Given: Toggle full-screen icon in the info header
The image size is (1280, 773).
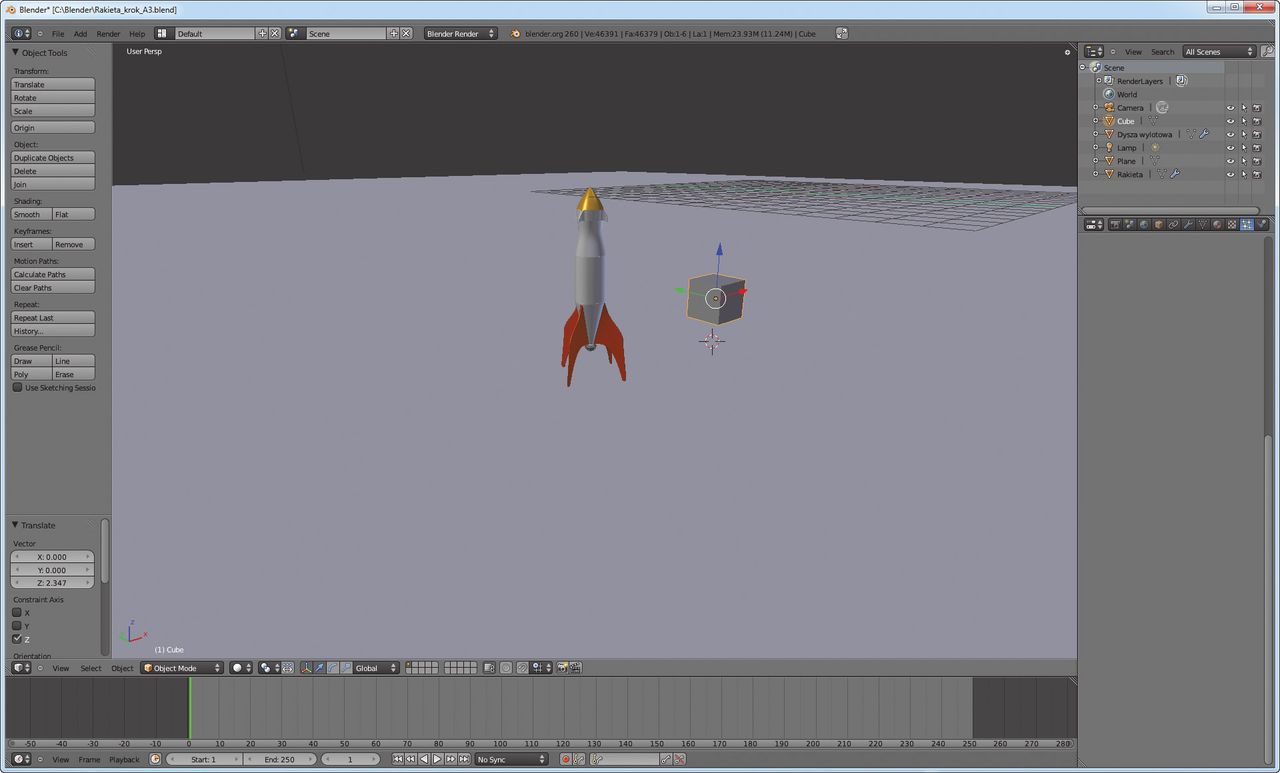Looking at the screenshot, I should (x=842, y=33).
